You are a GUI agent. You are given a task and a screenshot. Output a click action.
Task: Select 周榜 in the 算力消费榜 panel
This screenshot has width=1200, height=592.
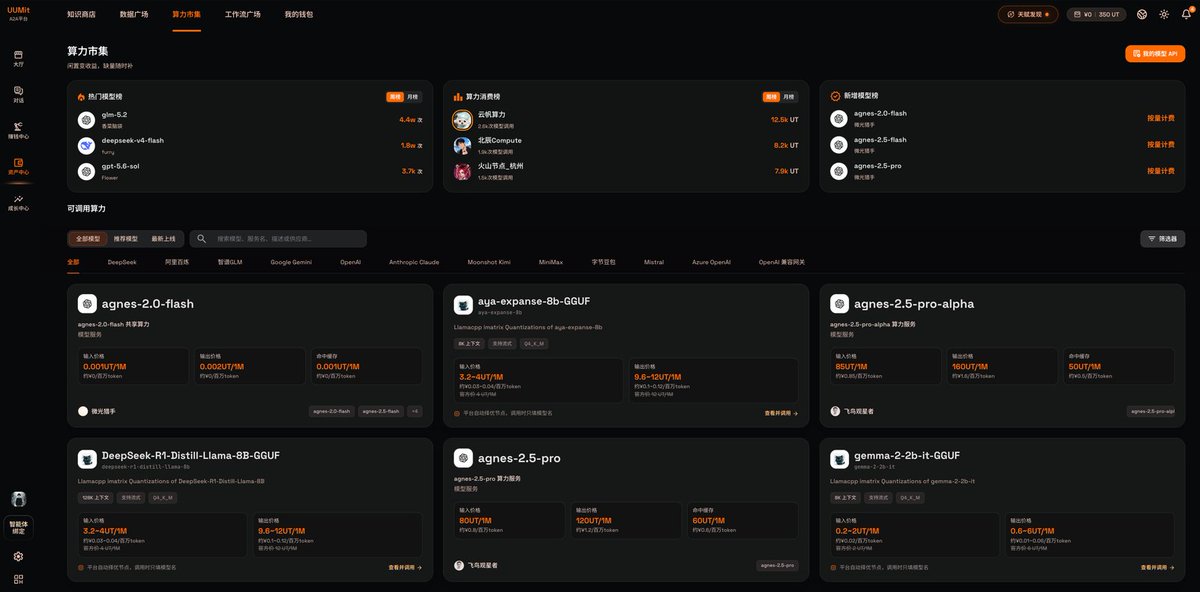(x=771, y=97)
